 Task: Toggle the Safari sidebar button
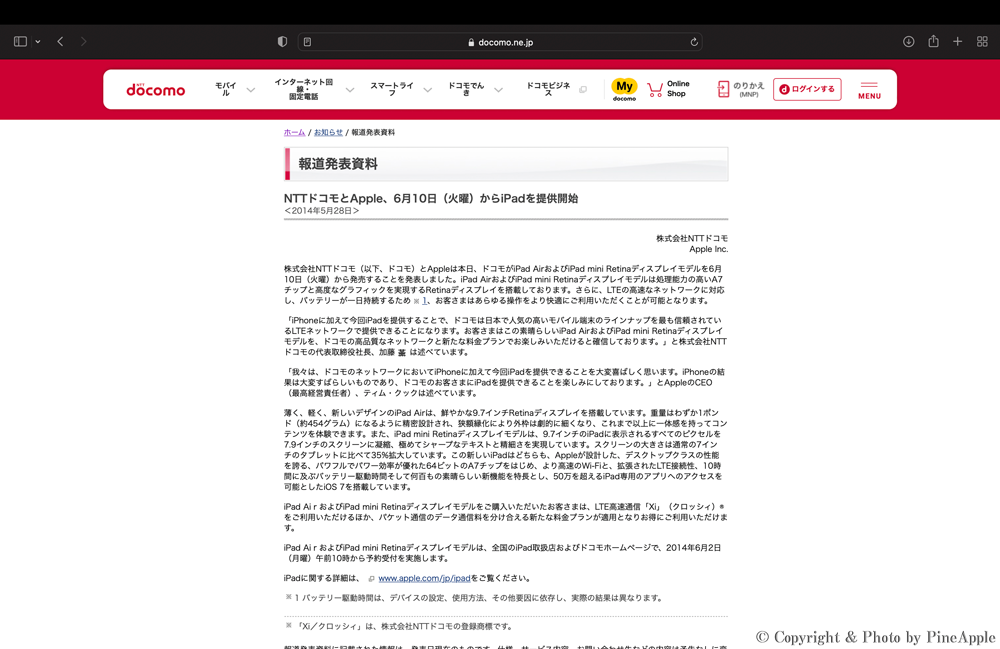(20, 42)
